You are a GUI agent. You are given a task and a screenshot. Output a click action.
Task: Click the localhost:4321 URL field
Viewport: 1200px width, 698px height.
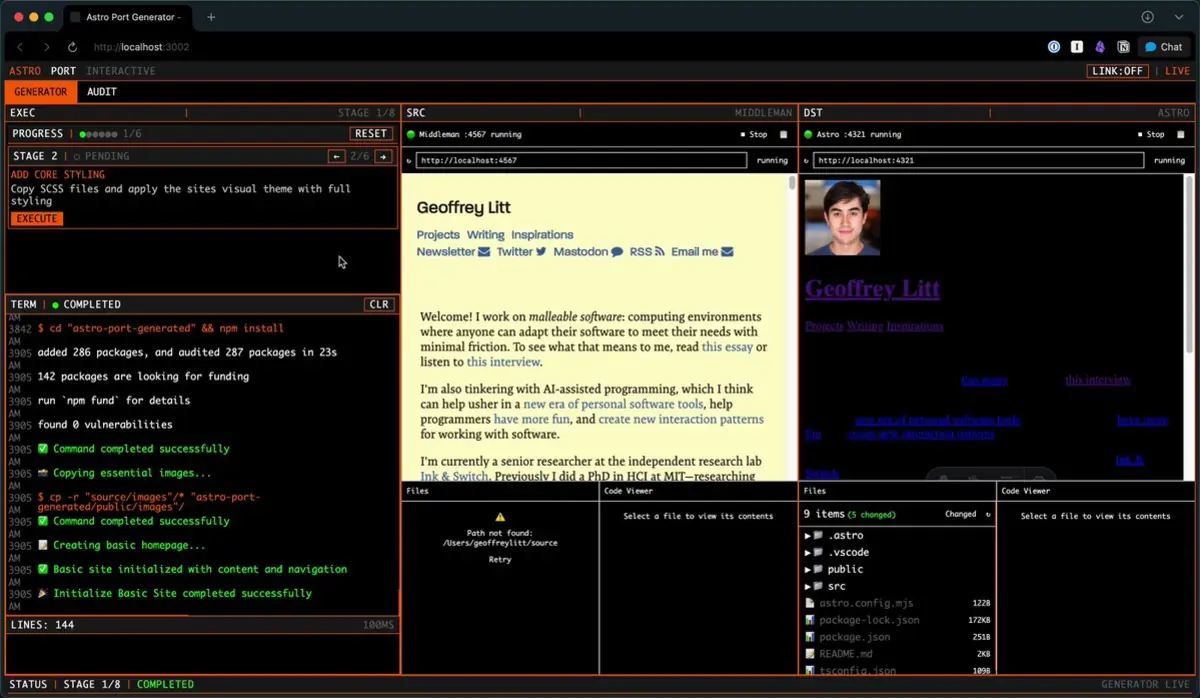[x=978, y=160]
